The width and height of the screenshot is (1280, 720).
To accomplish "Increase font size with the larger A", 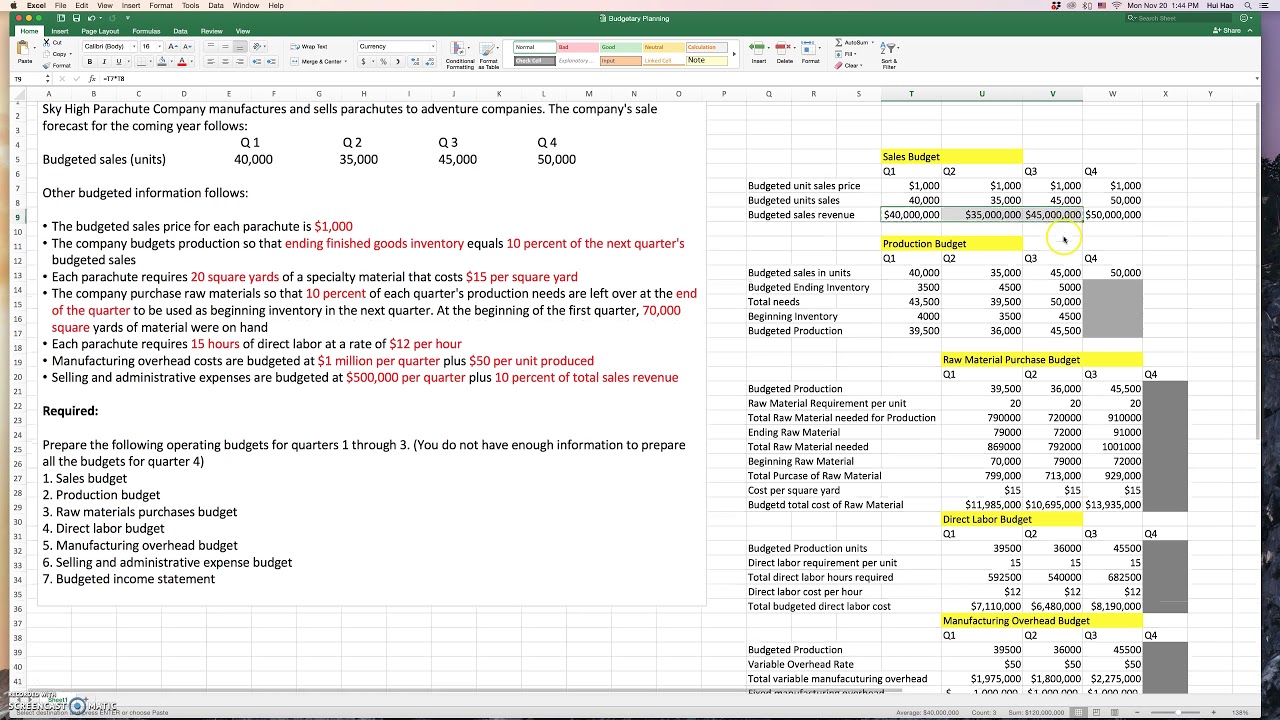I will point(173,46).
